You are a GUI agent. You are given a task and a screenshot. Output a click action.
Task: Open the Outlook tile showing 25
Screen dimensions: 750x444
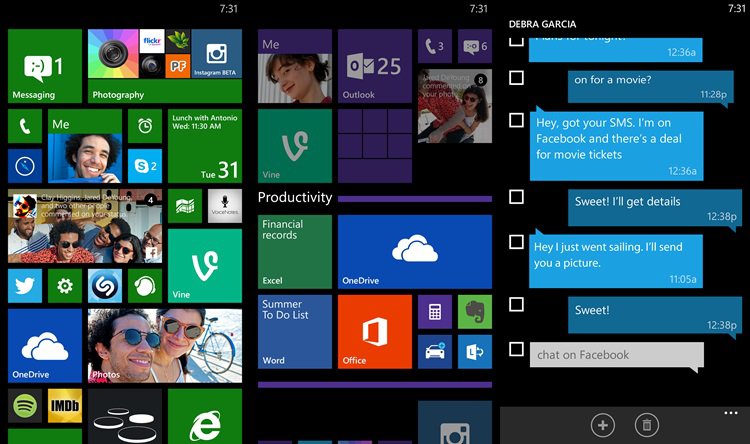click(x=375, y=66)
